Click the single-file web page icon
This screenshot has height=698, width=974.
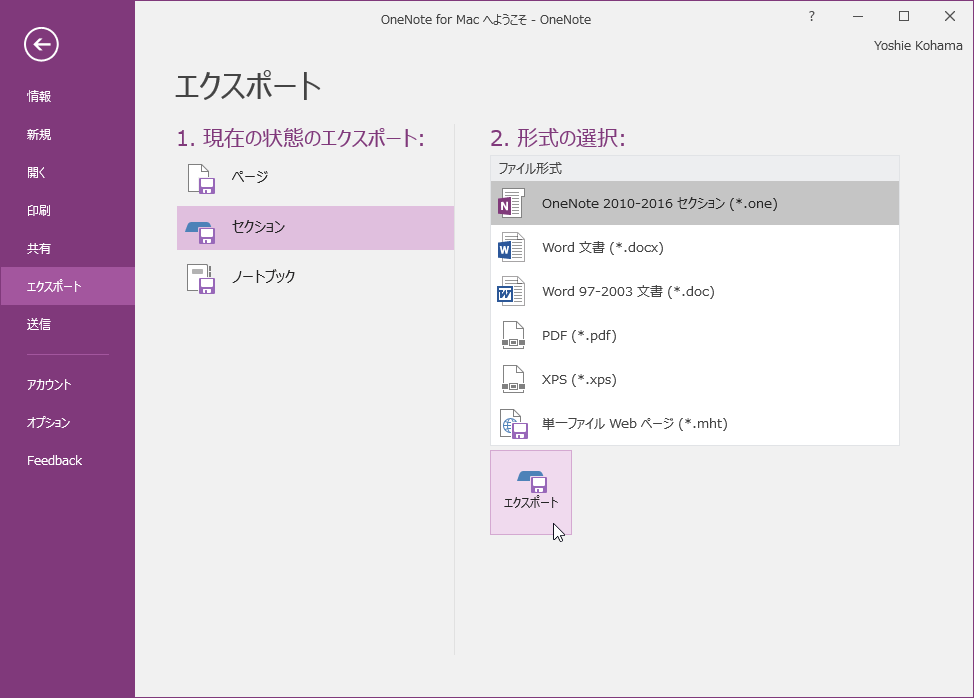(514, 424)
